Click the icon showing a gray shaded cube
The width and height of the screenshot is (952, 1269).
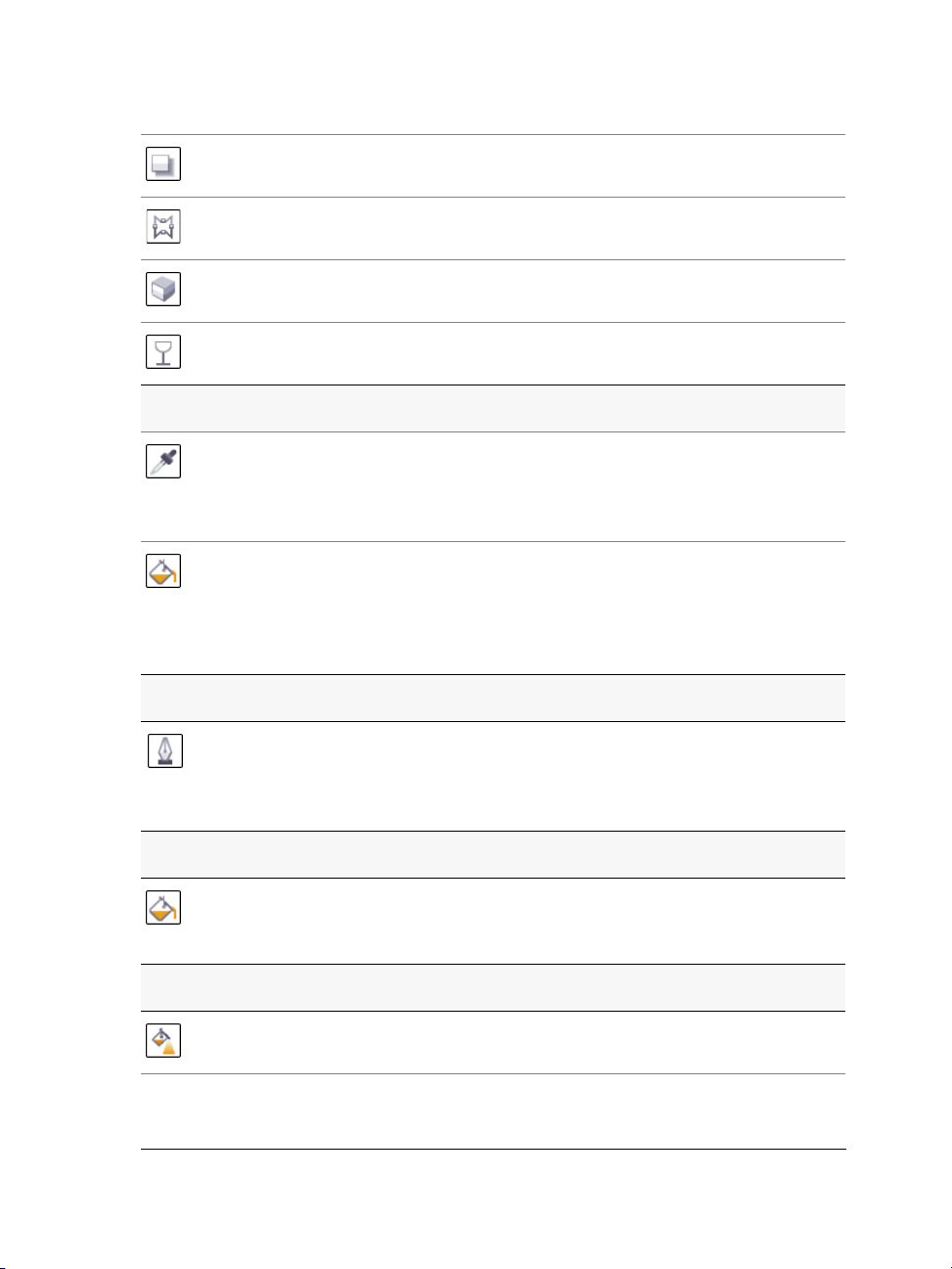coord(163,289)
